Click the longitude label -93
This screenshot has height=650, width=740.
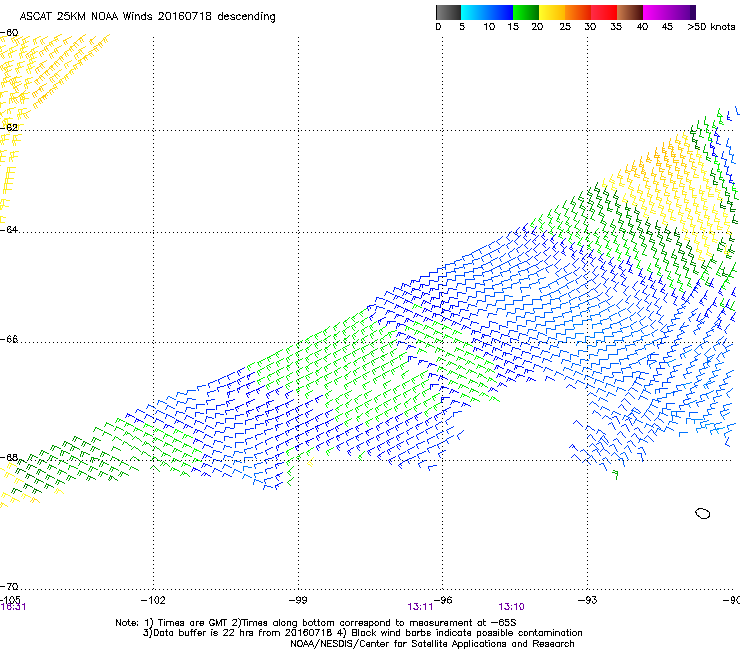point(587,600)
